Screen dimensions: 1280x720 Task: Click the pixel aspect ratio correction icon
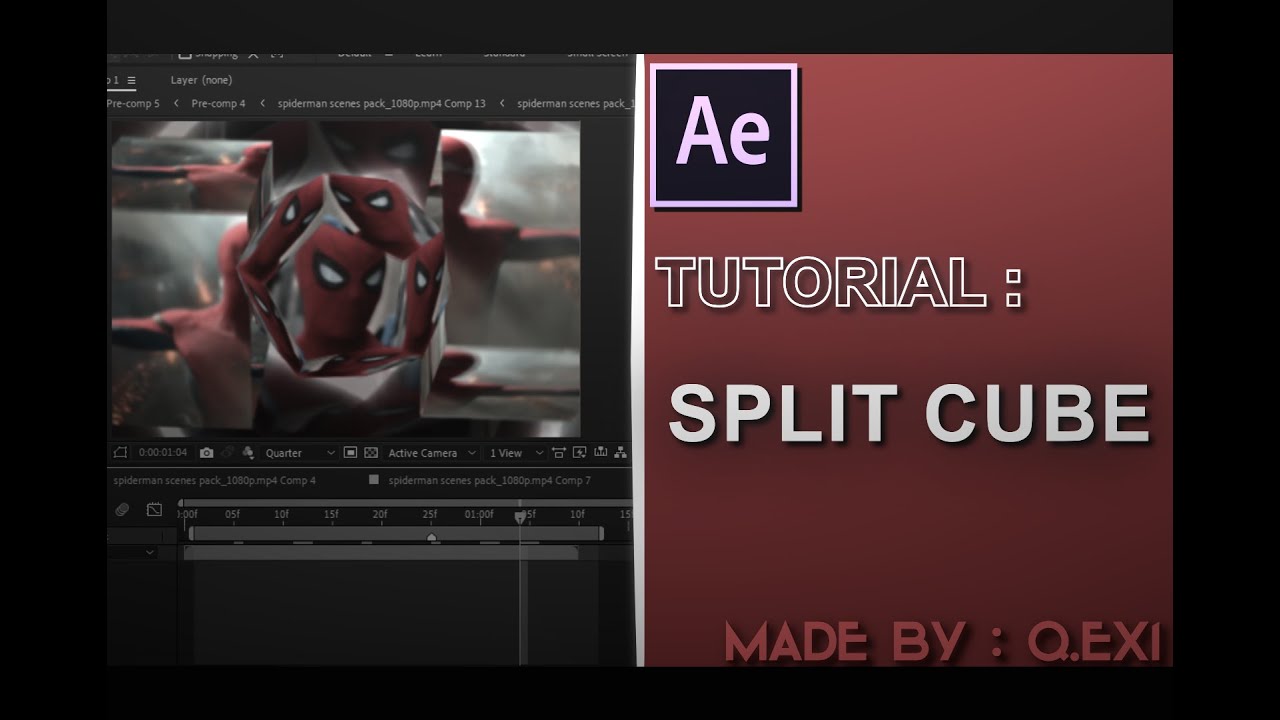[558, 453]
